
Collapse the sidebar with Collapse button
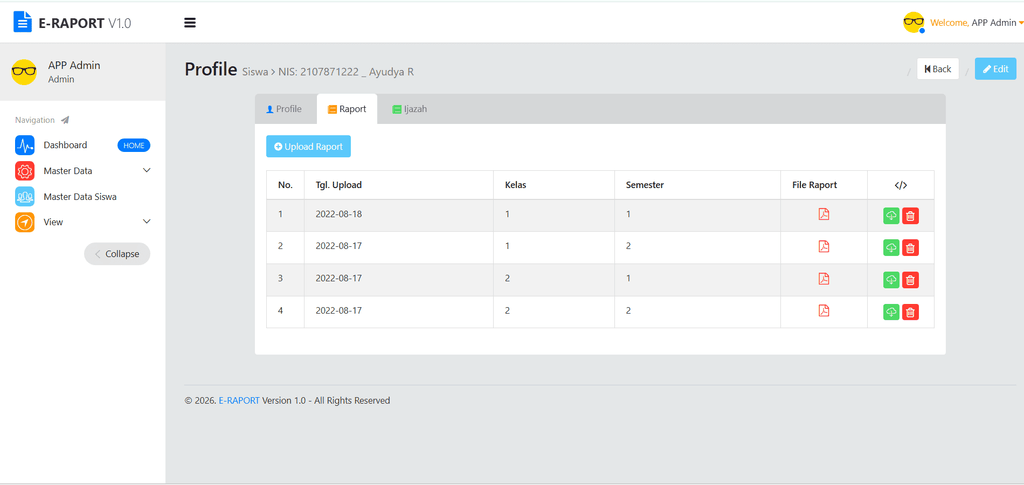tap(117, 254)
